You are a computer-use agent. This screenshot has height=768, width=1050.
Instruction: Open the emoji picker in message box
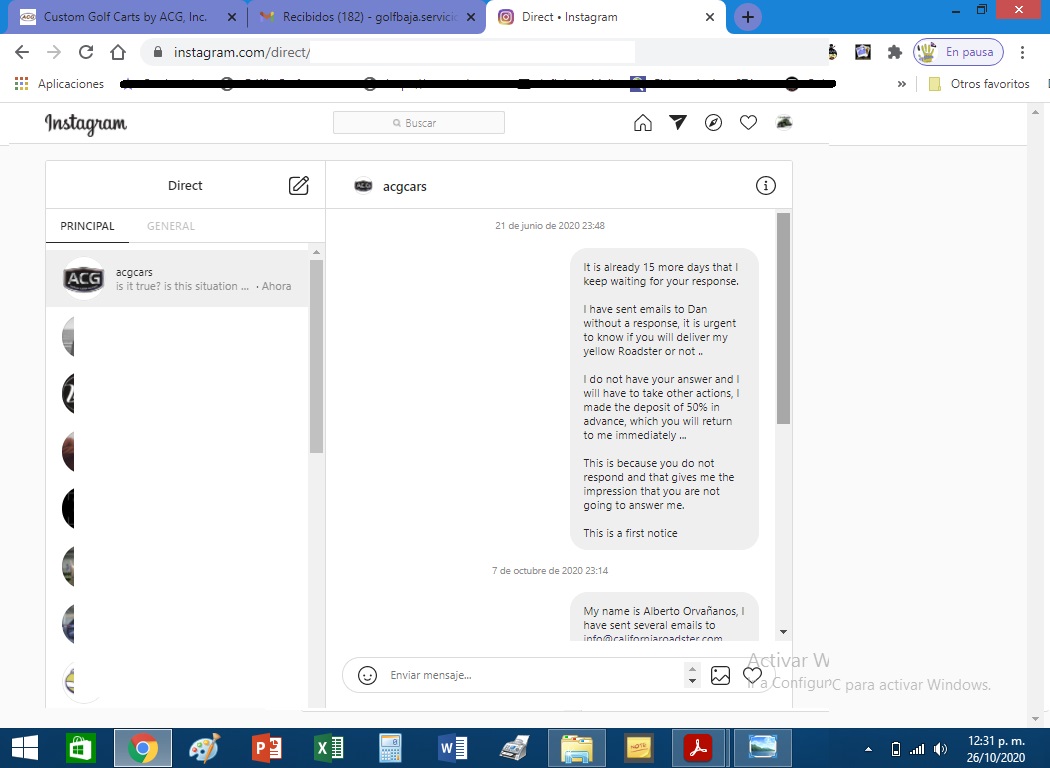[x=367, y=675]
